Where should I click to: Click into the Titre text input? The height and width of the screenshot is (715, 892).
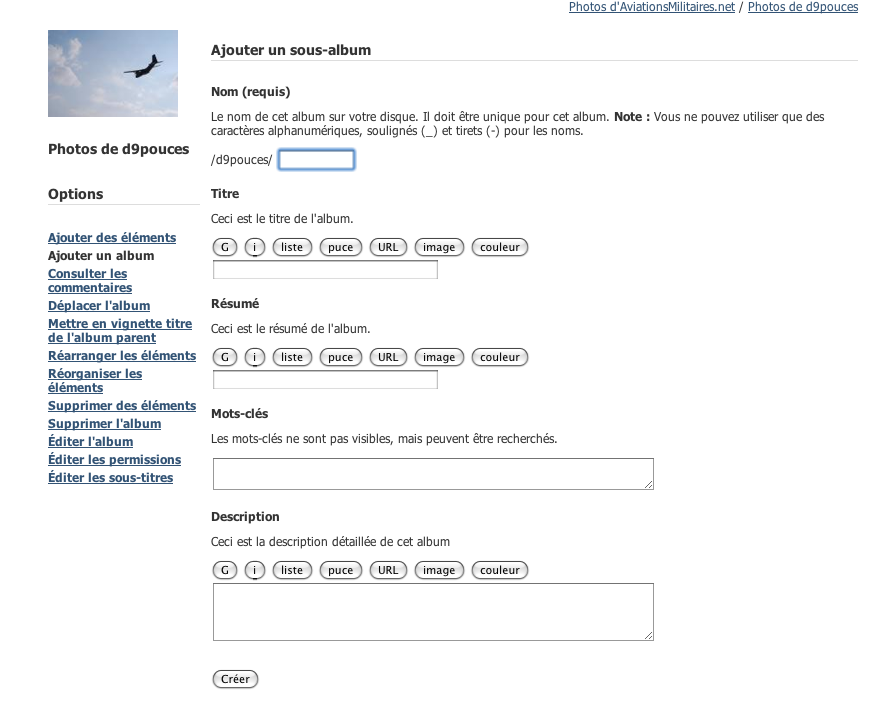325,270
